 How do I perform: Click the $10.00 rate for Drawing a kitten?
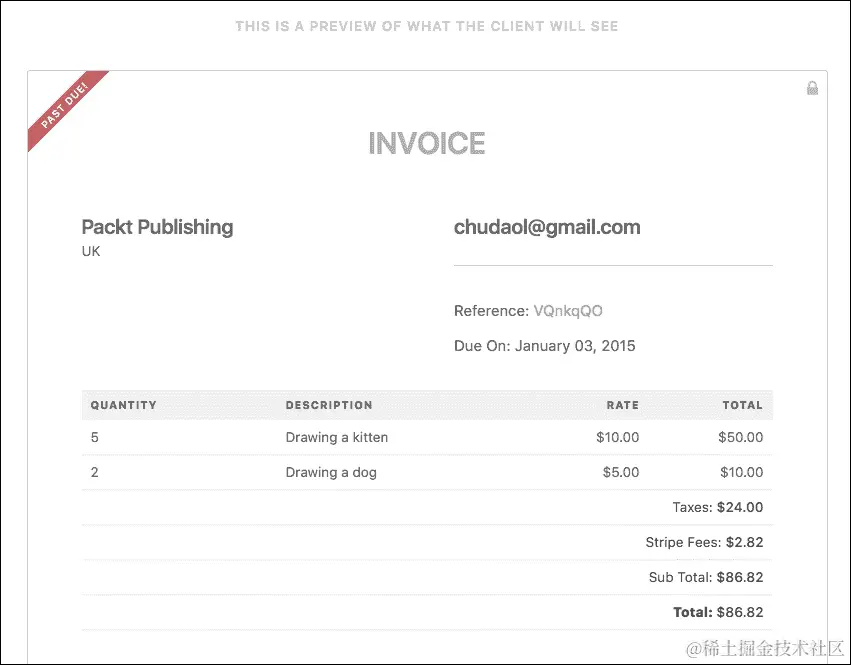coord(618,437)
